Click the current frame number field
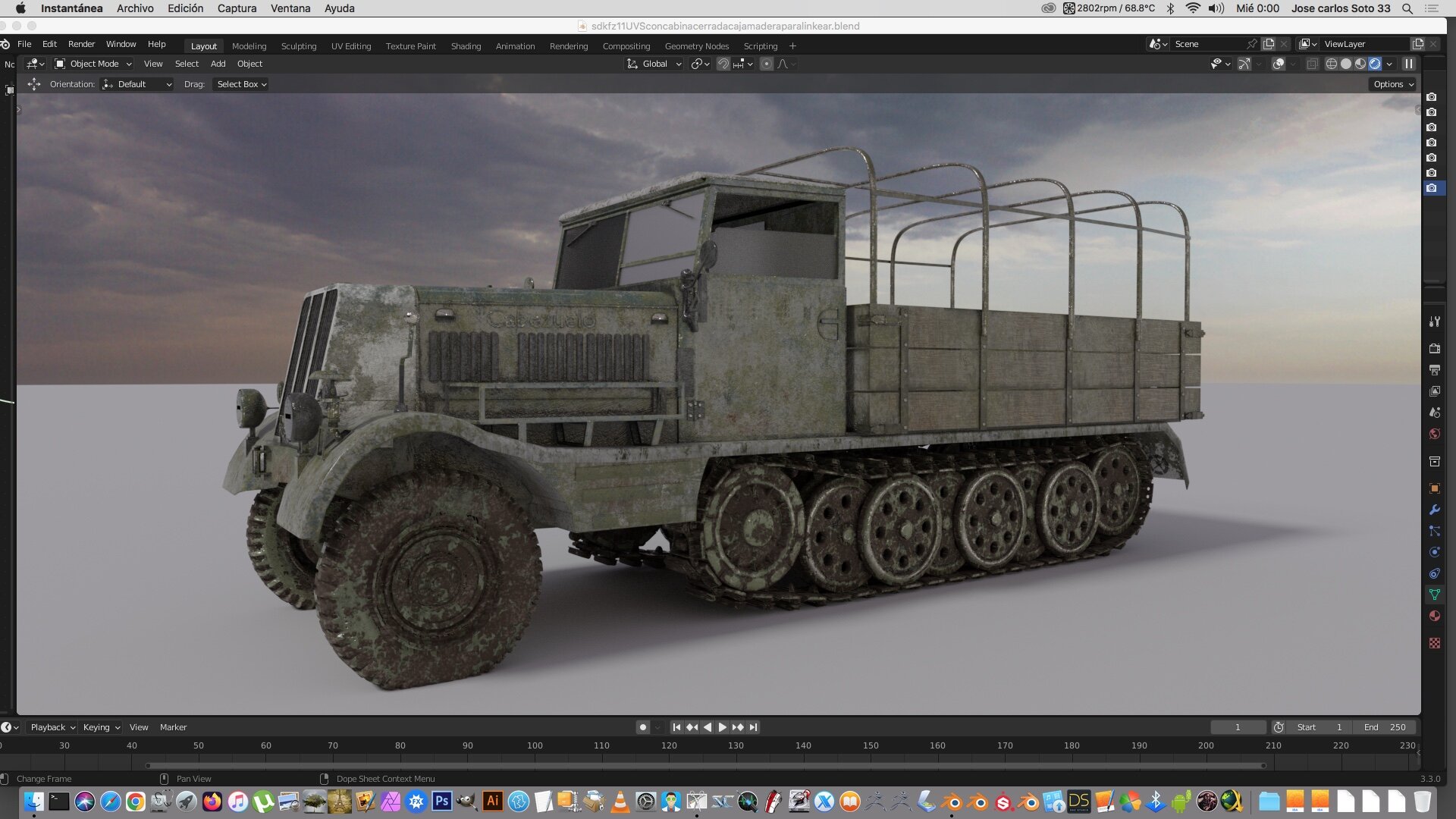 [x=1238, y=727]
